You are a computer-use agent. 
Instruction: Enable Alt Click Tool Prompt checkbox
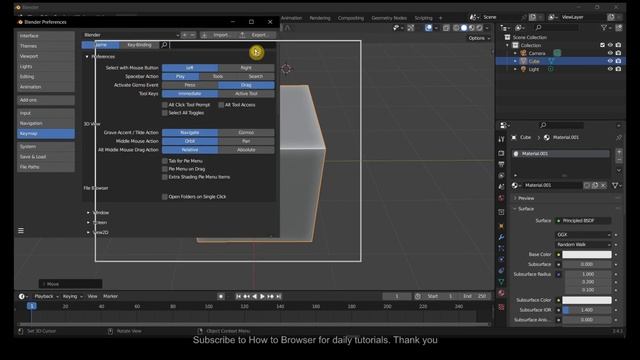(x=165, y=105)
